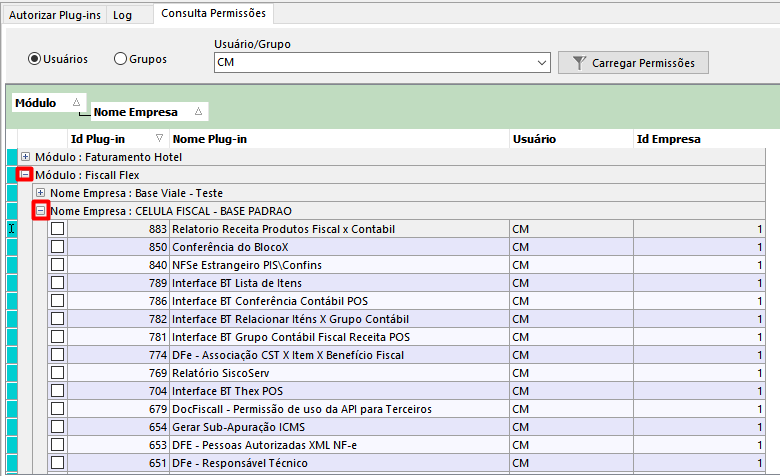Image resolution: width=780 pixels, height=476 pixels.
Task: Toggle checkbox for 704 Interface BT Thex POS
Action: (58, 390)
